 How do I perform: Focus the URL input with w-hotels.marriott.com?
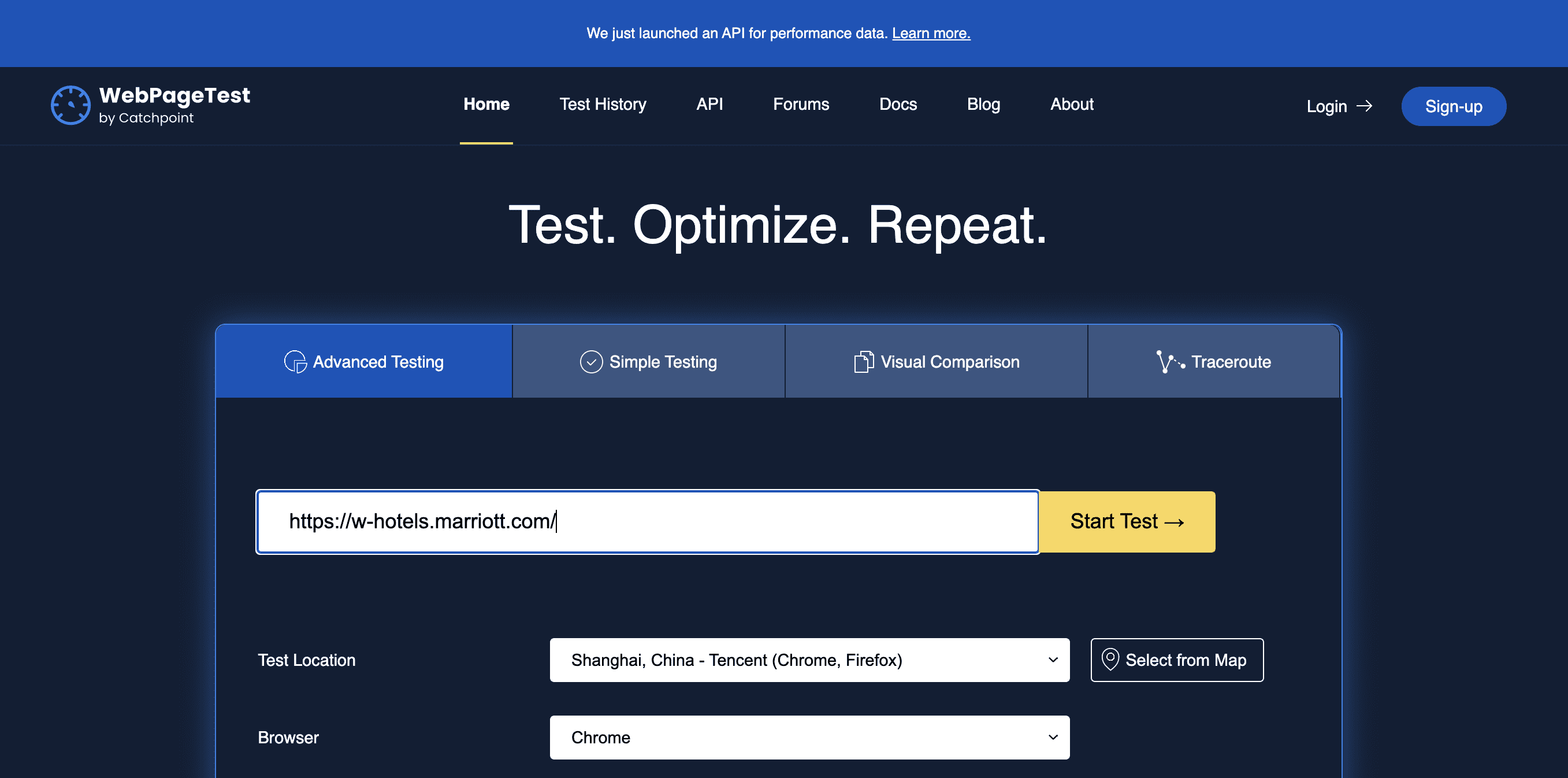(x=648, y=522)
